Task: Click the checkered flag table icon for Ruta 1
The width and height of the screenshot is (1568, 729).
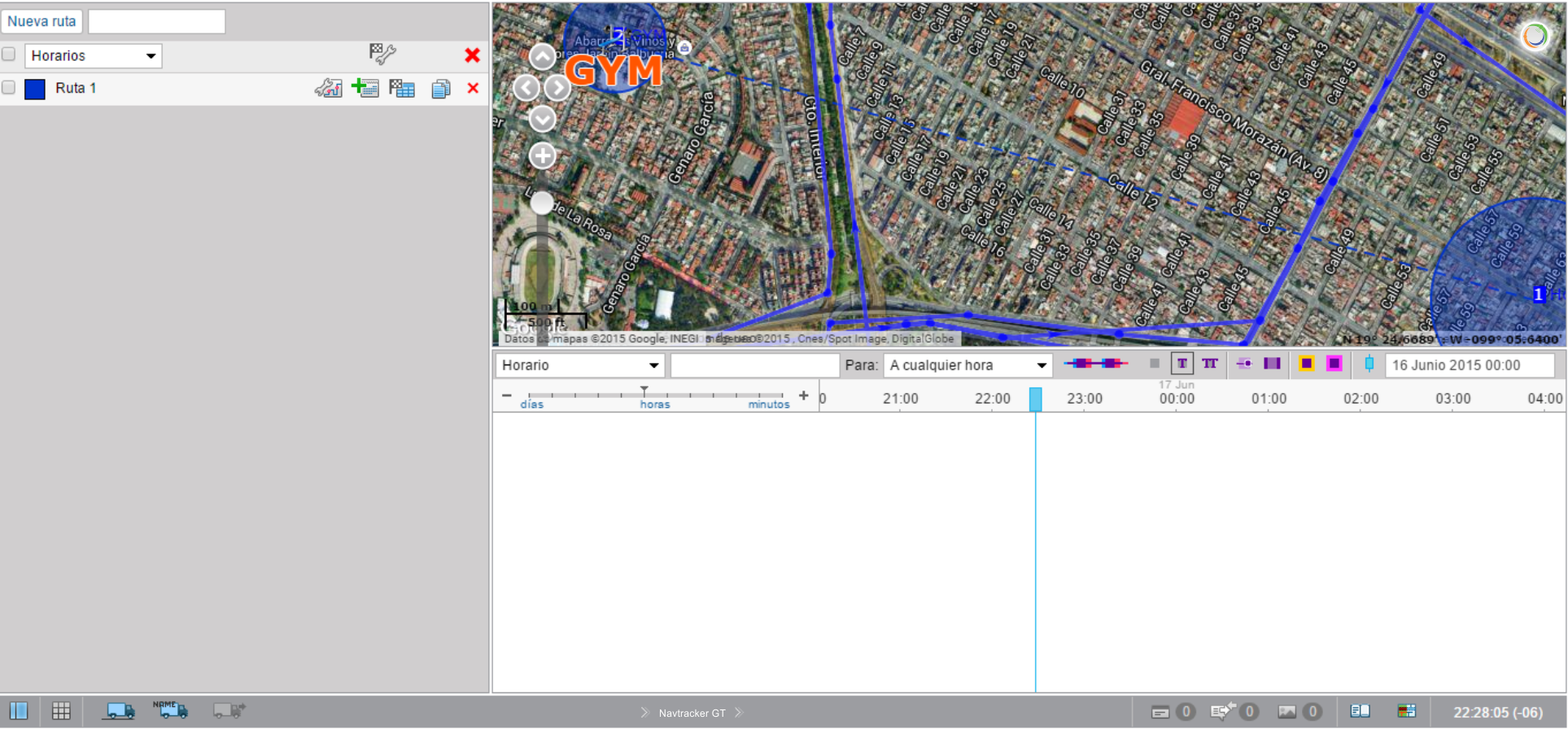Action: (x=402, y=89)
